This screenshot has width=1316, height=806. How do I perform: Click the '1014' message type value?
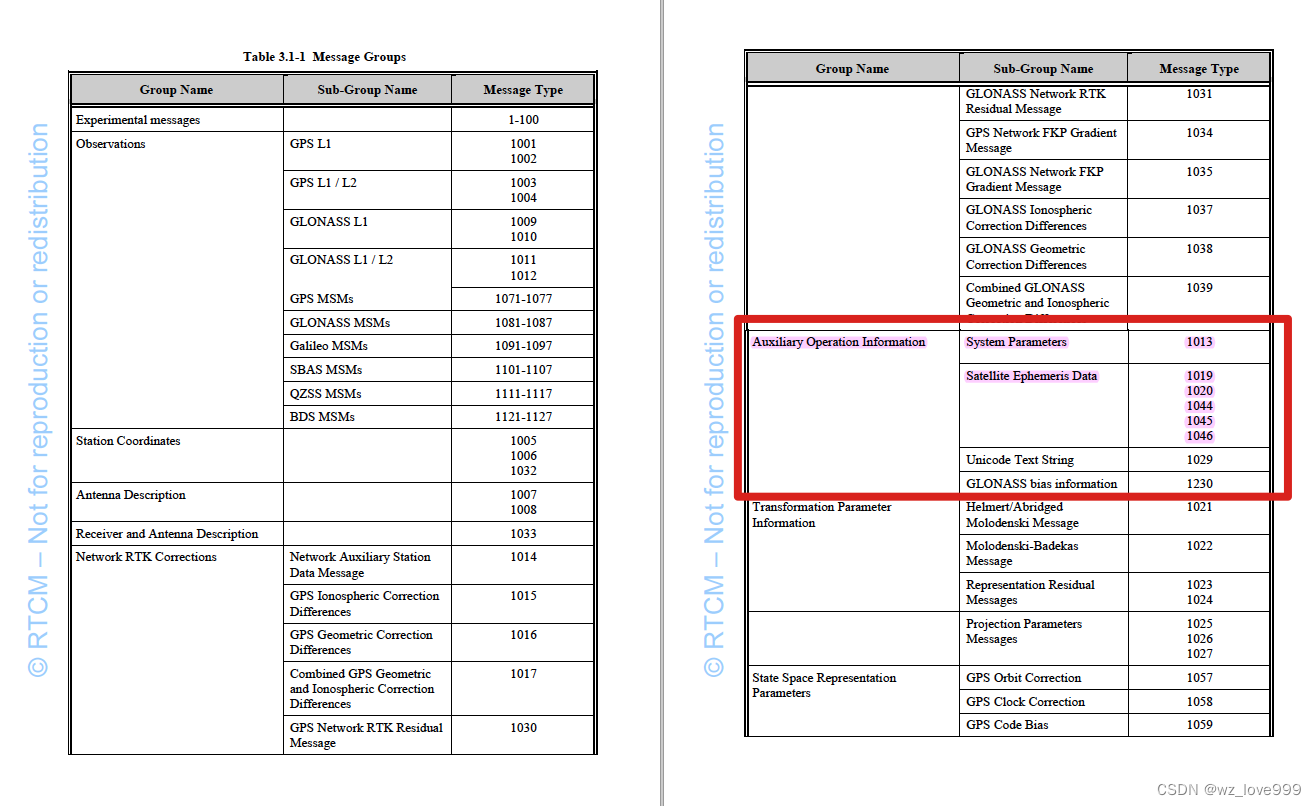(x=523, y=557)
